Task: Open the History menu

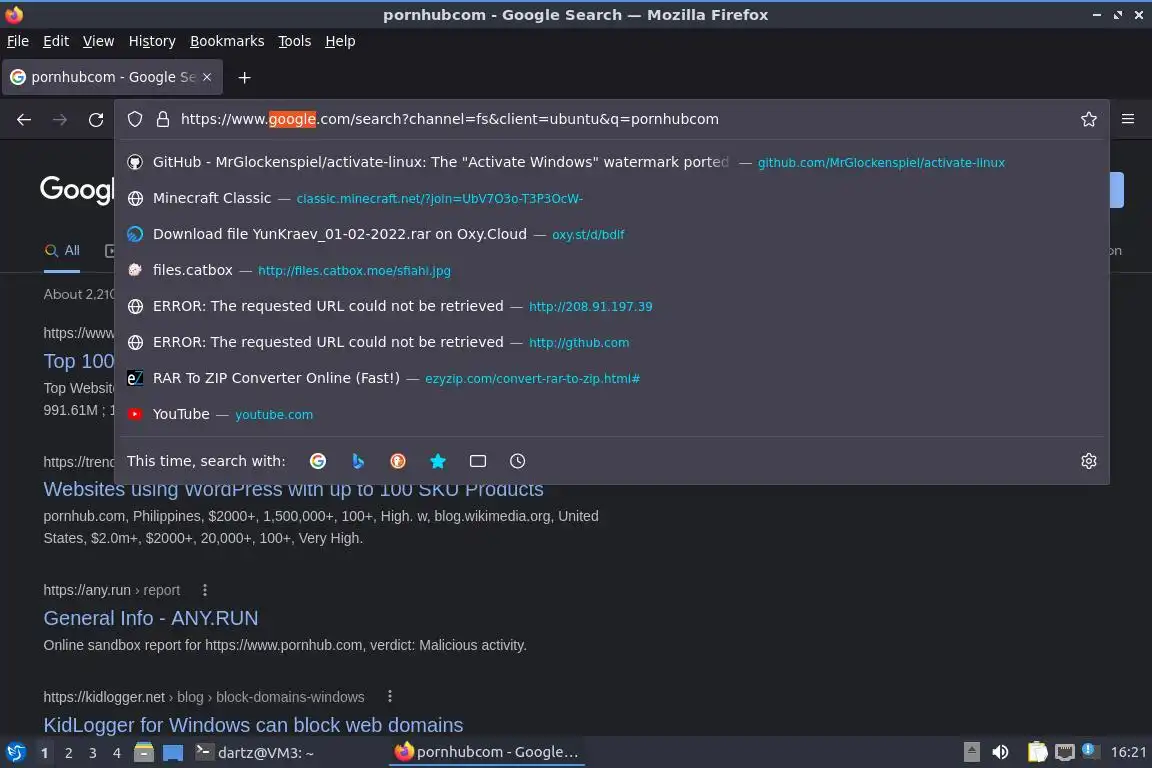Action: [x=152, y=41]
